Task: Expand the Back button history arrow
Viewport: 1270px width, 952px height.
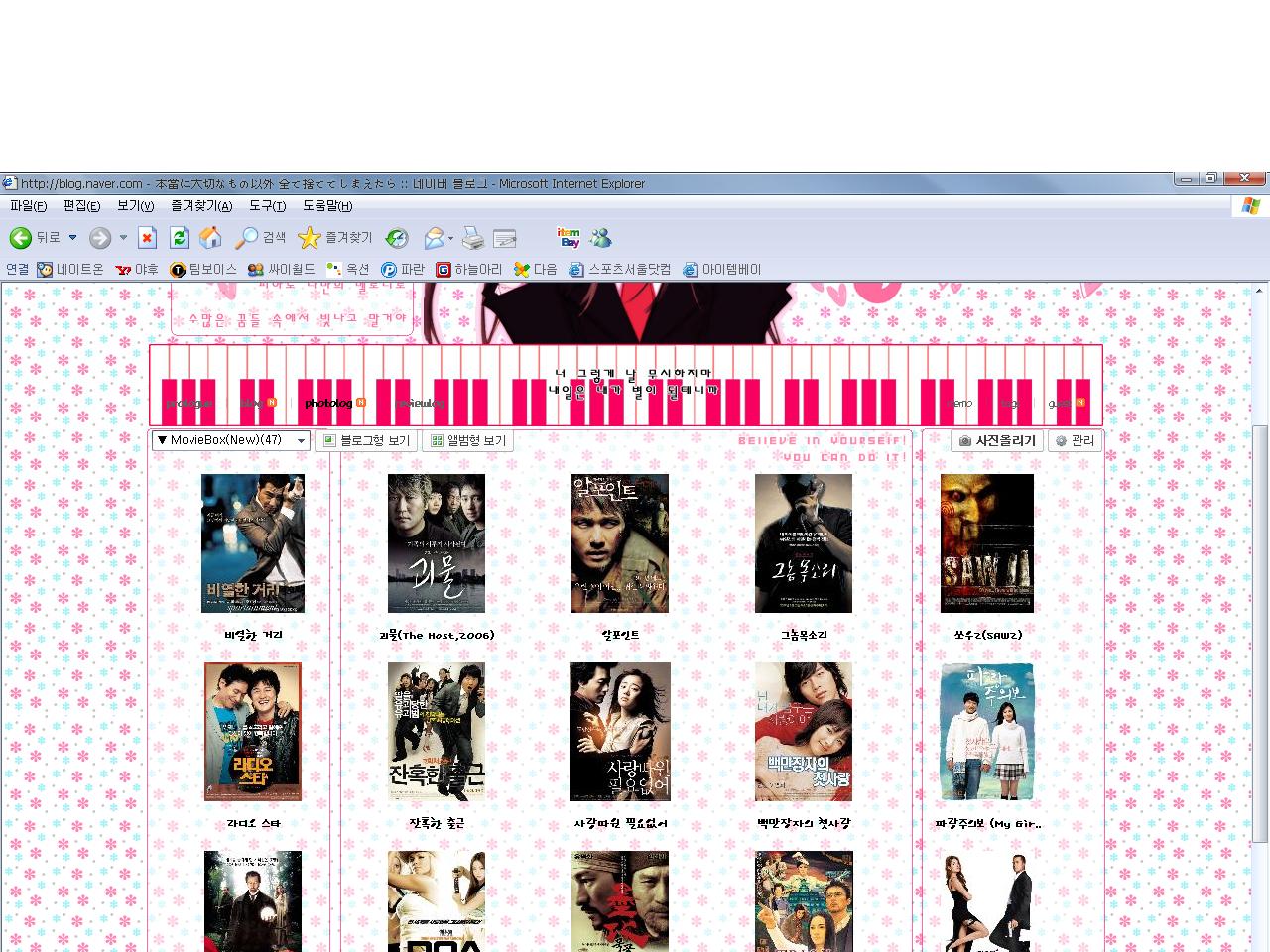Action: coord(72,238)
